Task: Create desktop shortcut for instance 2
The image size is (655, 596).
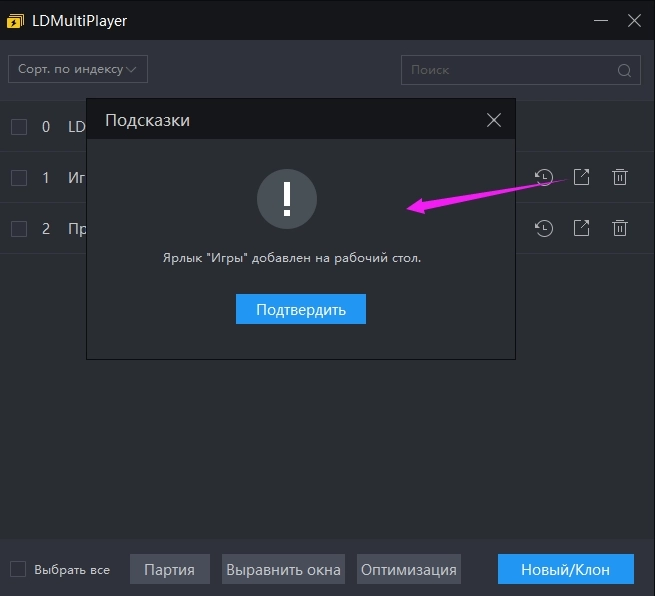Action: tap(581, 228)
